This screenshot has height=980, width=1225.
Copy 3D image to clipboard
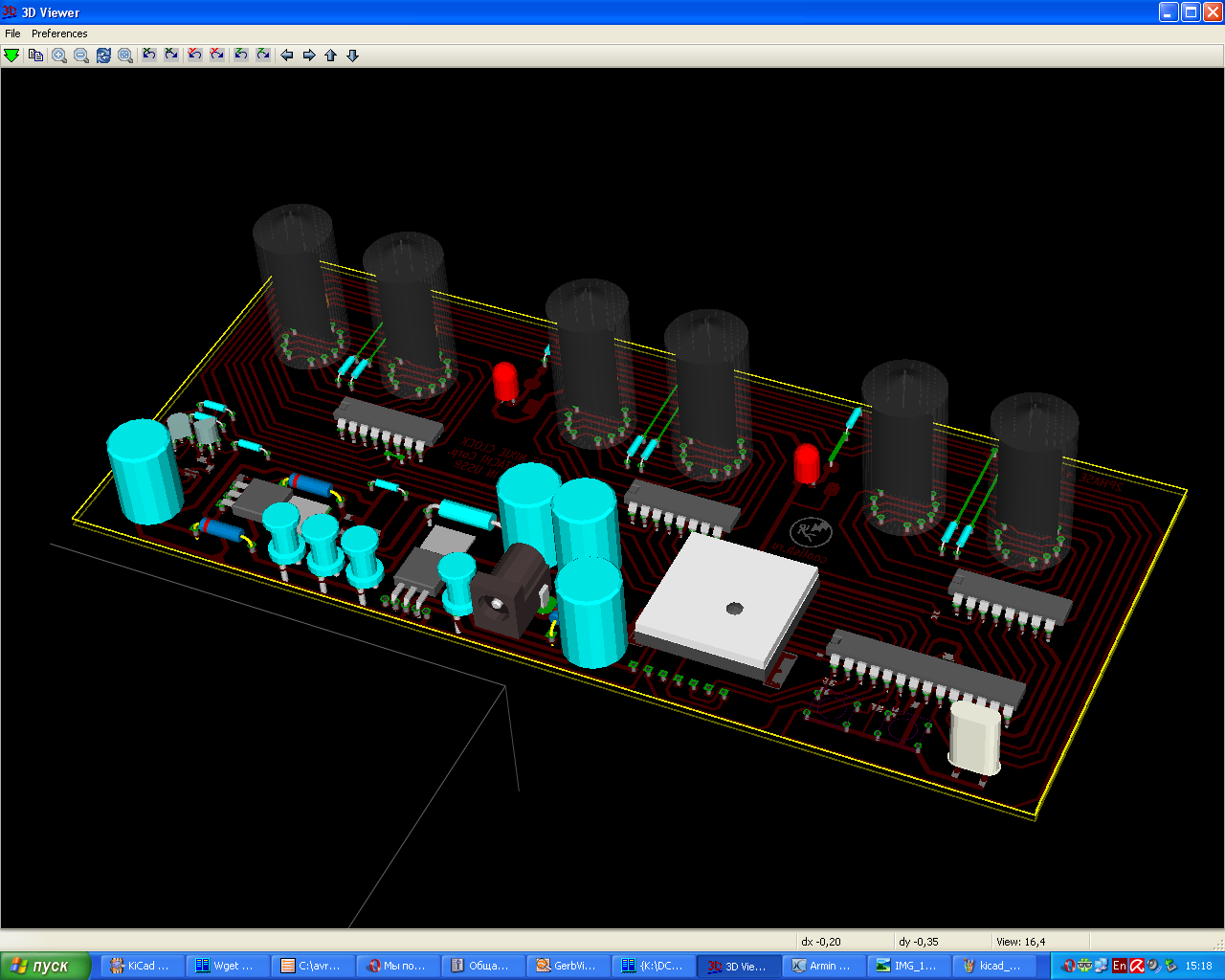(35, 56)
